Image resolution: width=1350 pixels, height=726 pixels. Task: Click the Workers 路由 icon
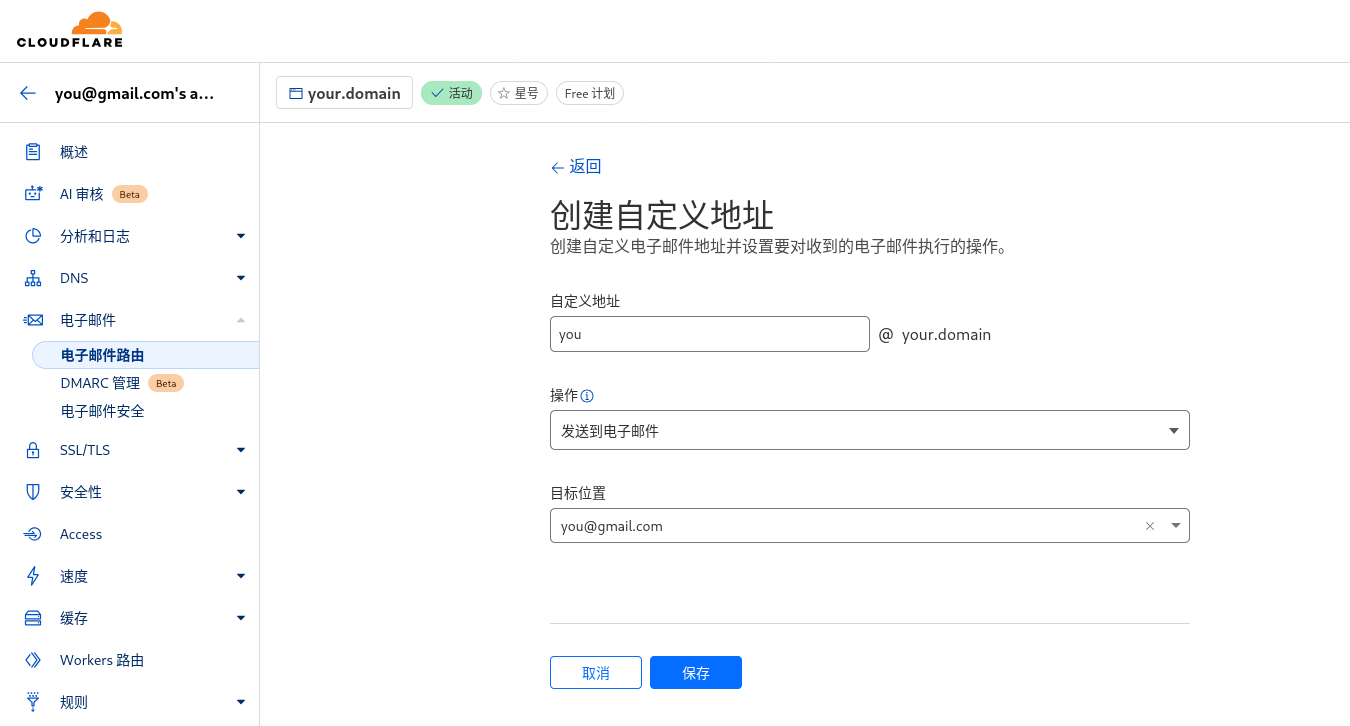coord(33,660)
